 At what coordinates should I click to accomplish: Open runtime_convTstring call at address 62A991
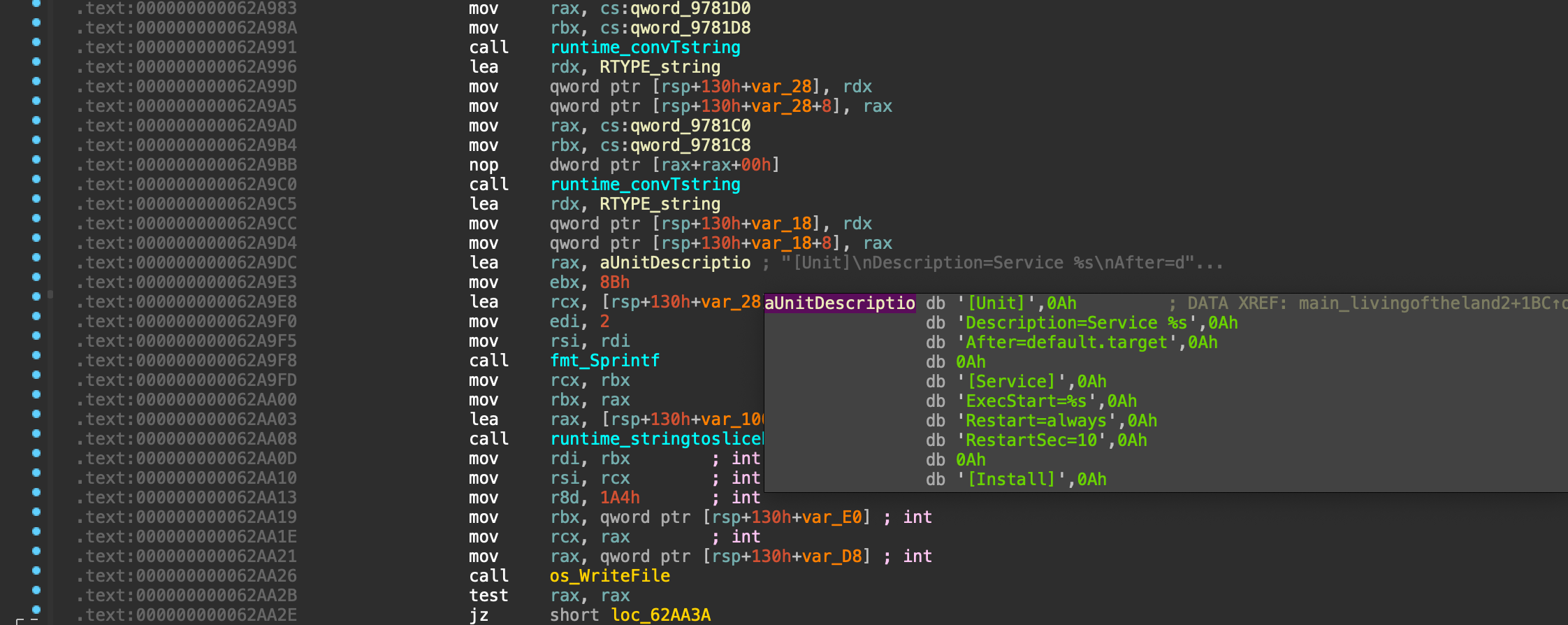[645, 48]
